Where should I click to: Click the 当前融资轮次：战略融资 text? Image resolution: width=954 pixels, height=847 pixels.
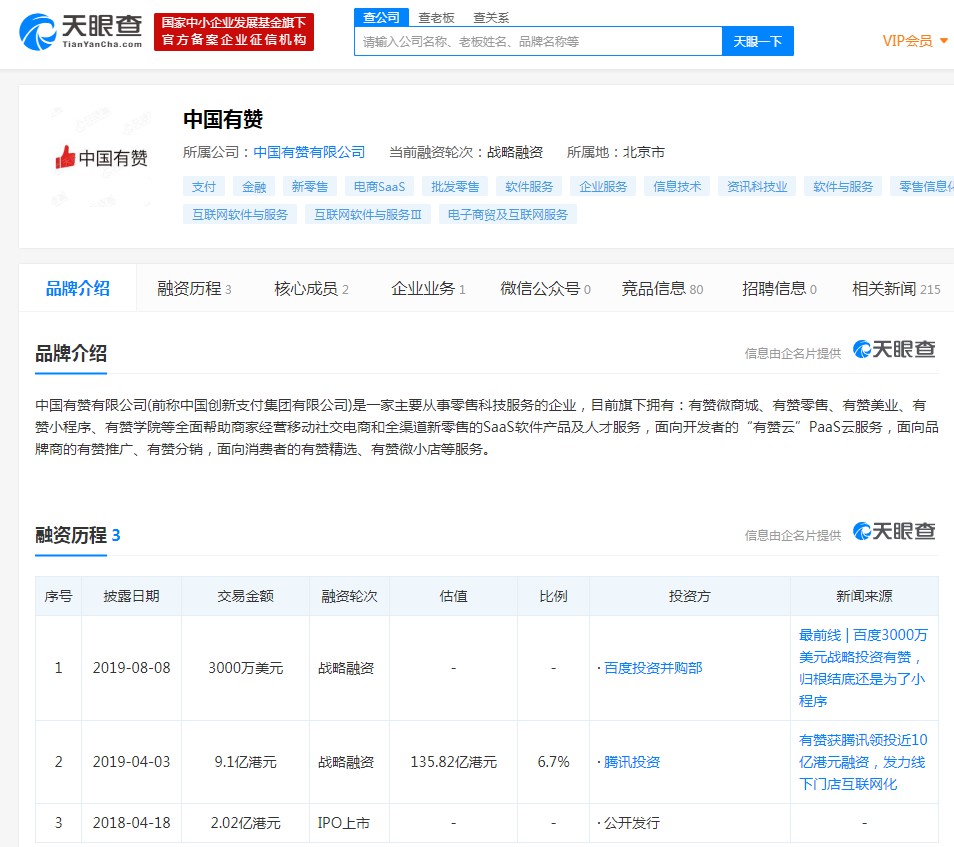(466, 152)
